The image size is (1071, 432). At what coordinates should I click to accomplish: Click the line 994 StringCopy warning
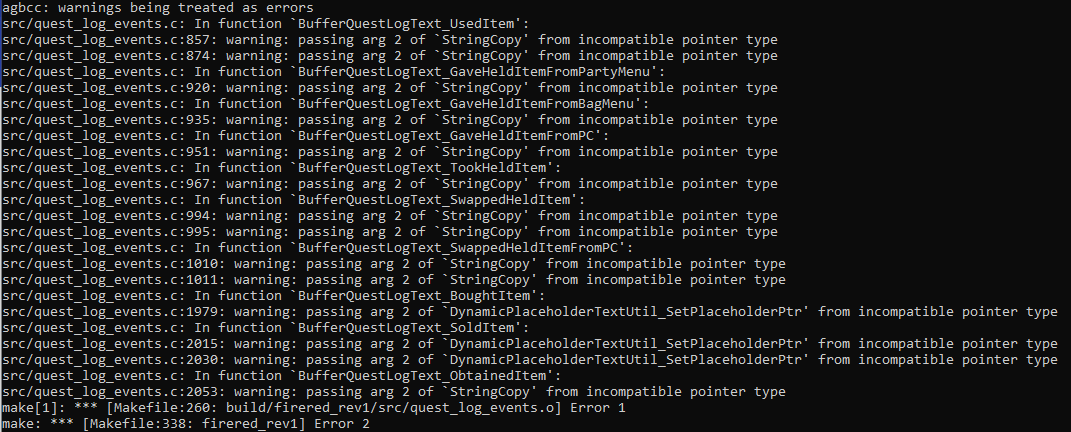point(390,216)
